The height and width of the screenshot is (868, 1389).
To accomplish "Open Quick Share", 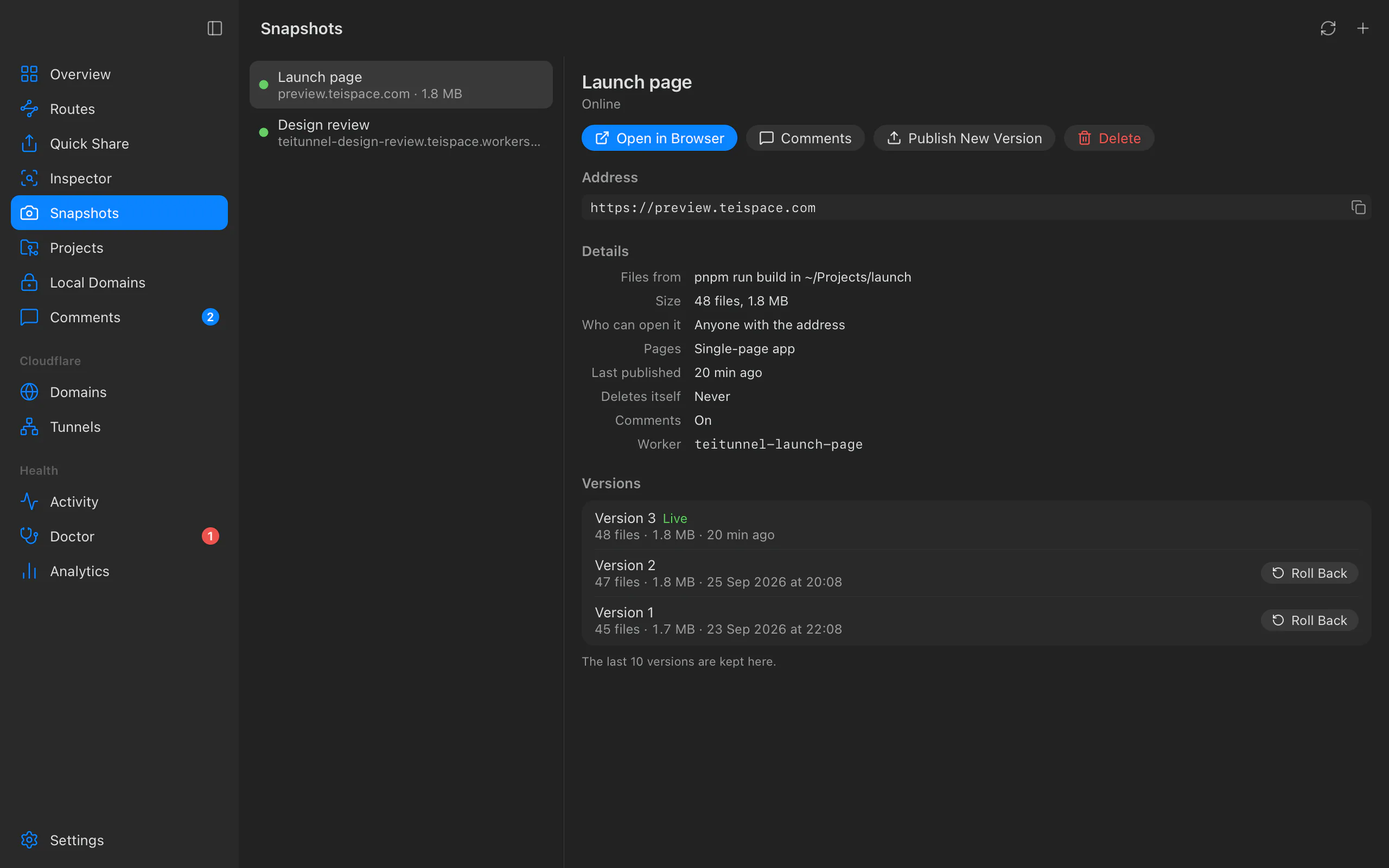I will click(x=119, y=144).
